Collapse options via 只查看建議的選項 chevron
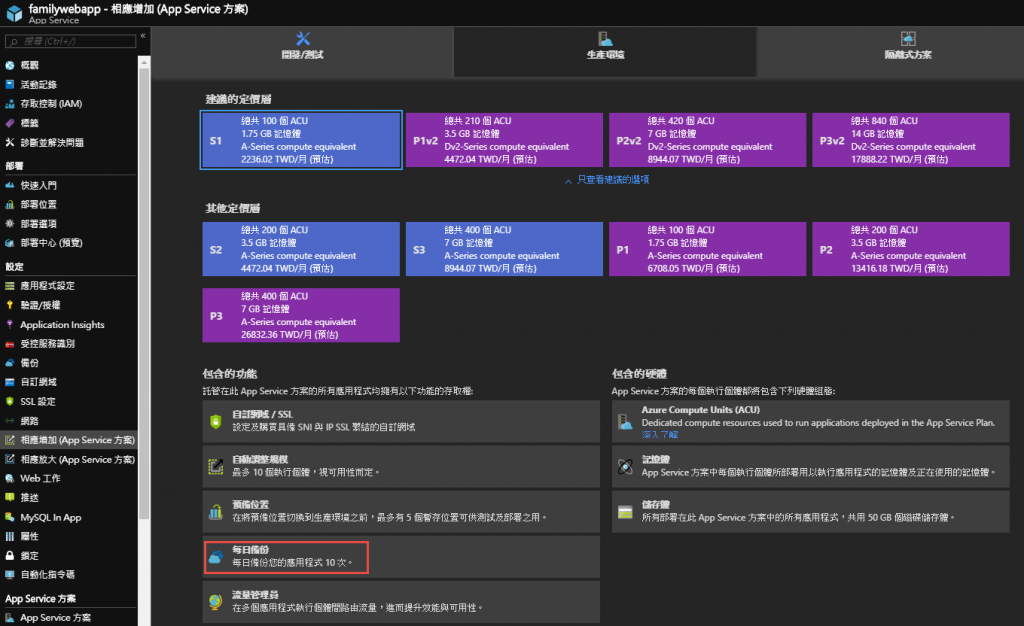Viewport: 1024px width, 626px height. 568,181
